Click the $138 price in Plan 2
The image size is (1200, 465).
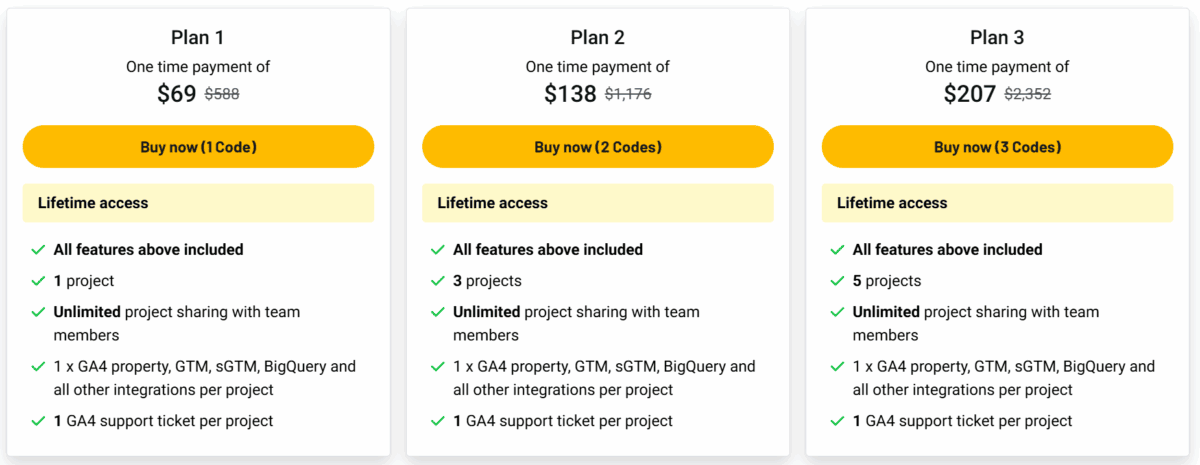coord(570,94)
